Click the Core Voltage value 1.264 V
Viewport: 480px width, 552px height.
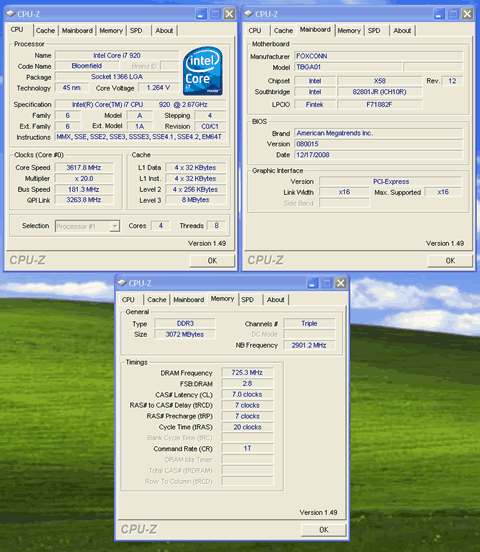pyautogui.click(x=158, y=88)
